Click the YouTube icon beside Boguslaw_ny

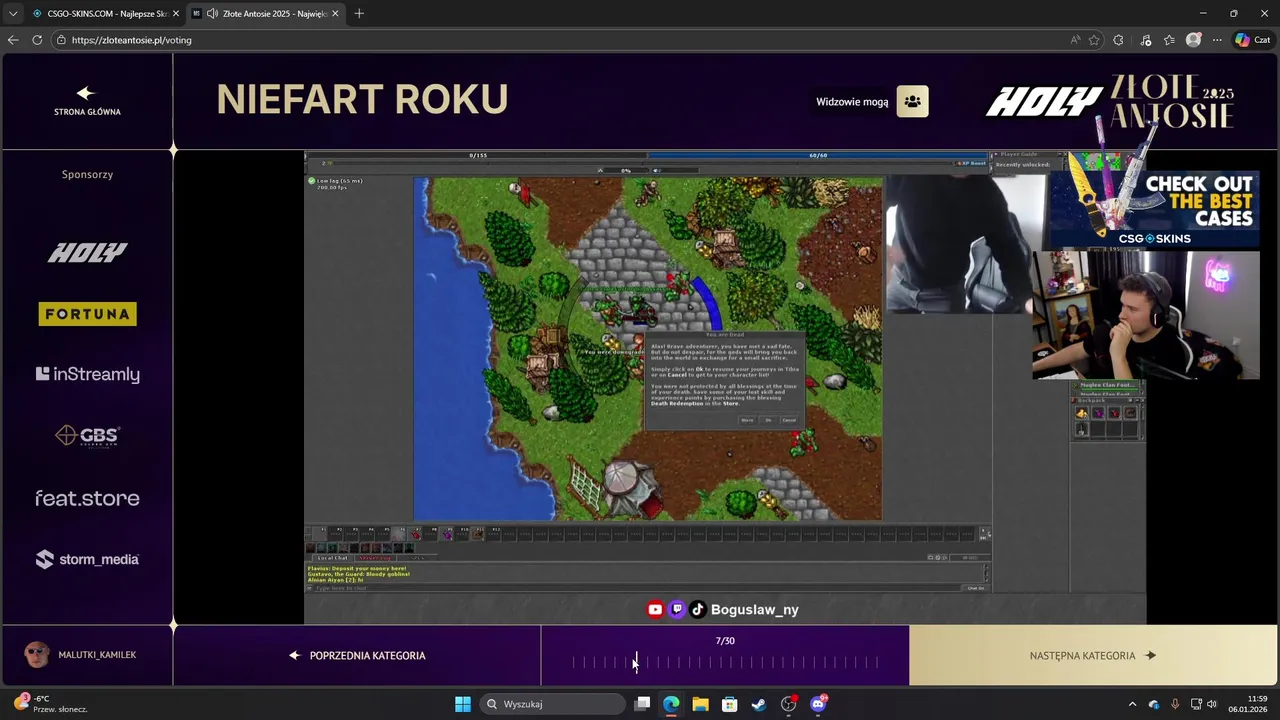pyautogui.click(x=655, y=609)
